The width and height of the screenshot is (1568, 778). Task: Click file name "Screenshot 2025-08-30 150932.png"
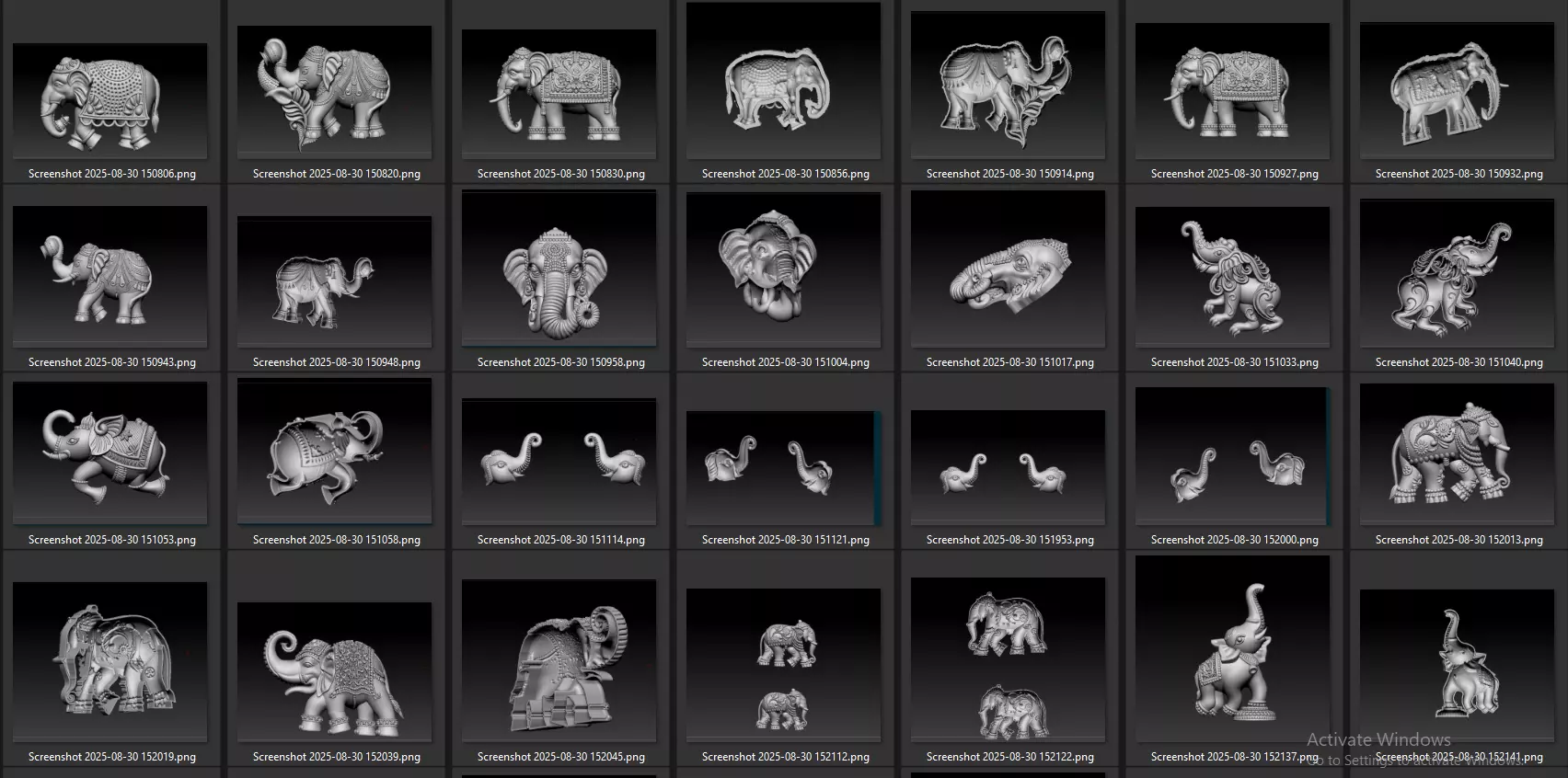[x=1459, y=174]
